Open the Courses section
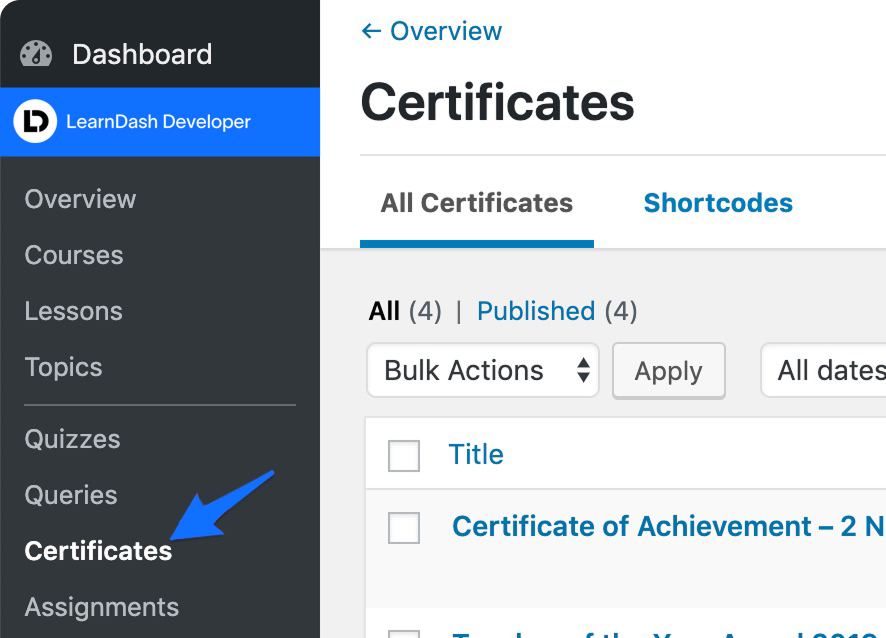 click(74, 255)
